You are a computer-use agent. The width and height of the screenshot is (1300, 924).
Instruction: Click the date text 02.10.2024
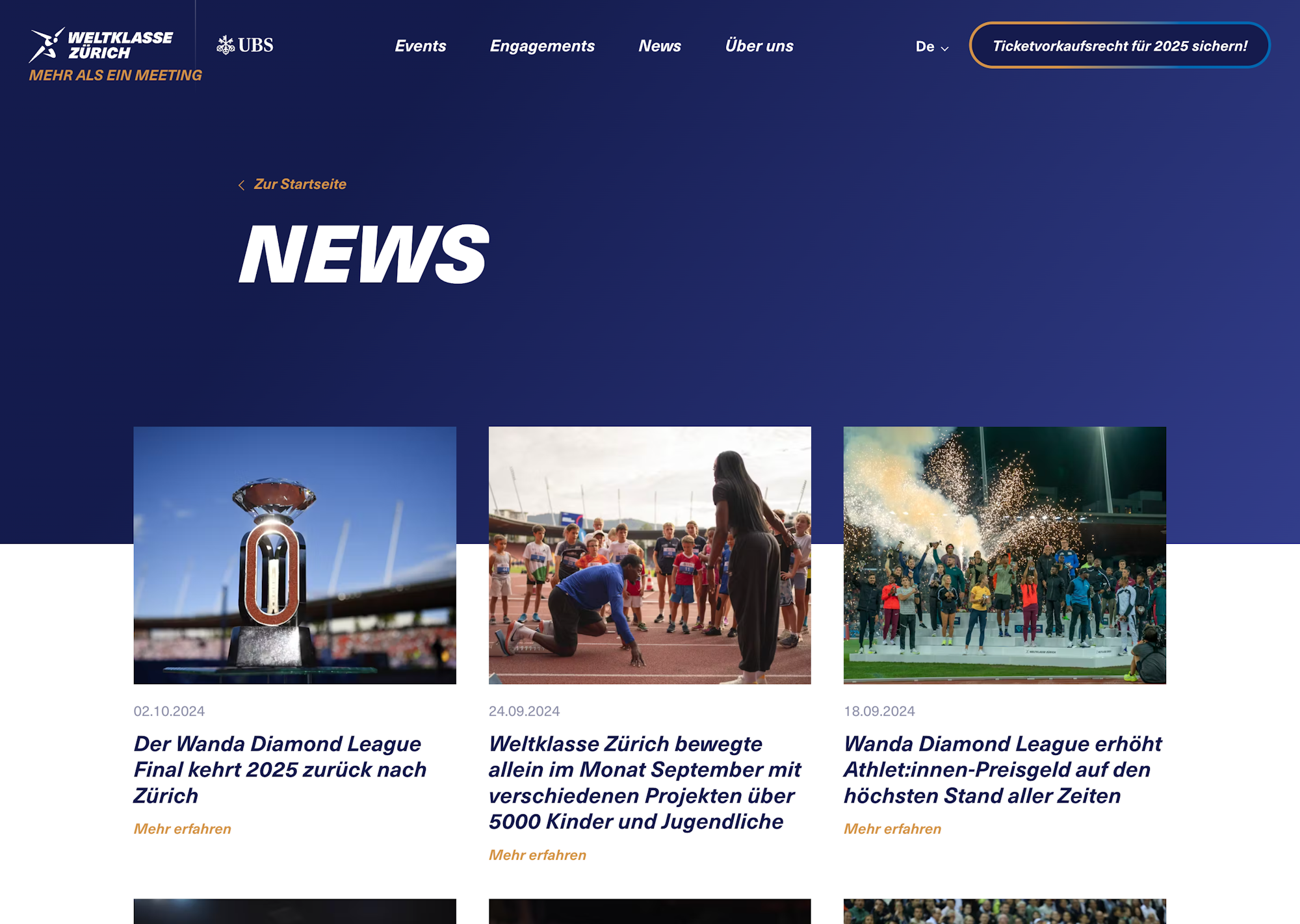coord(169,712)
